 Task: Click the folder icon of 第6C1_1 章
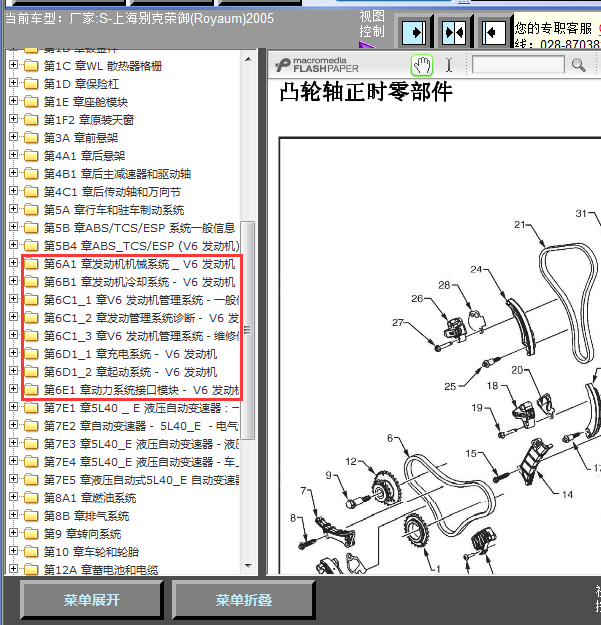(x=31, y=300)
